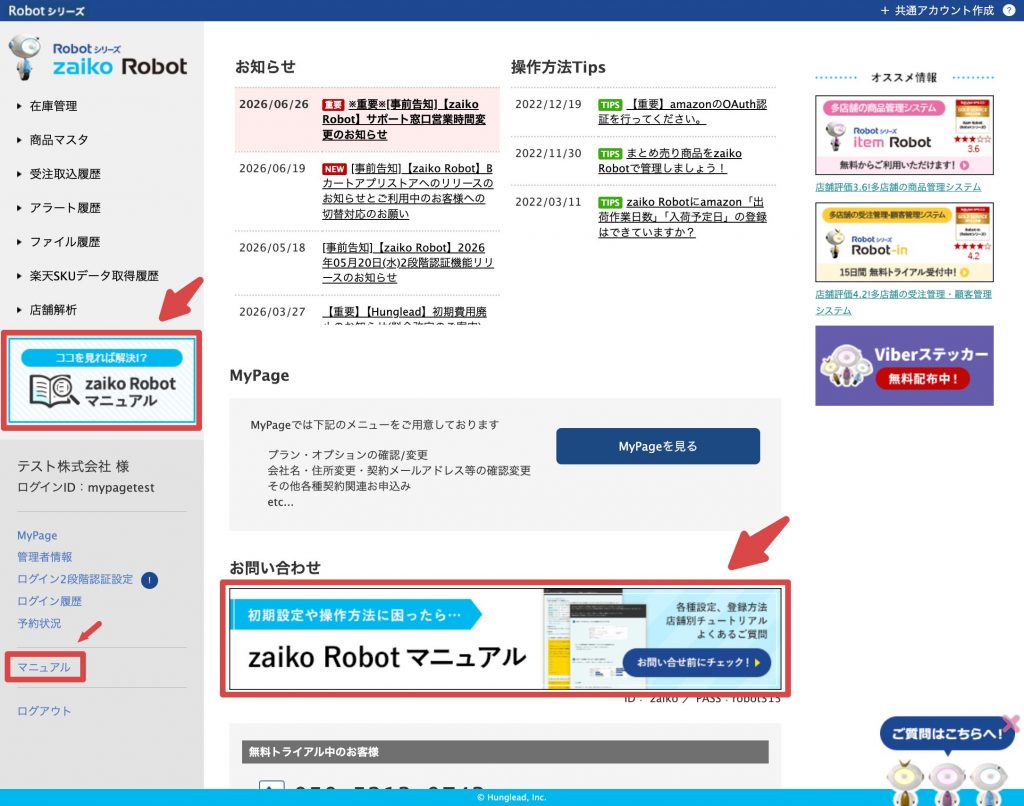Open the 2段階認証機能リリース notice

coord(408,263)
